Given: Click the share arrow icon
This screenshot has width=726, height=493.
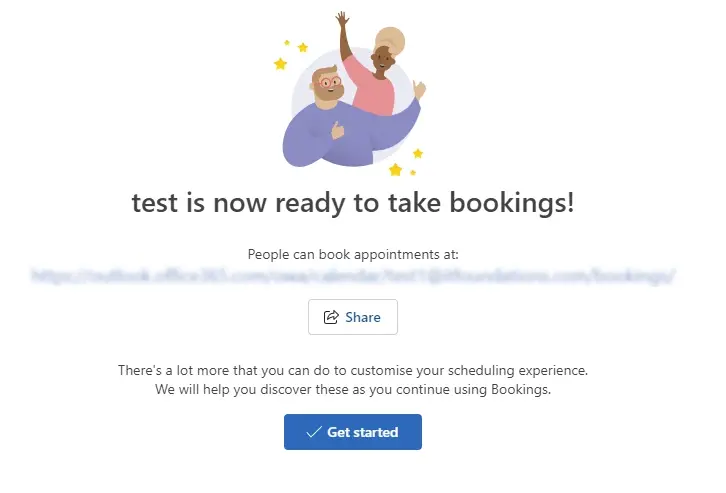Looking at the screenshot, I should click(331, 317).
